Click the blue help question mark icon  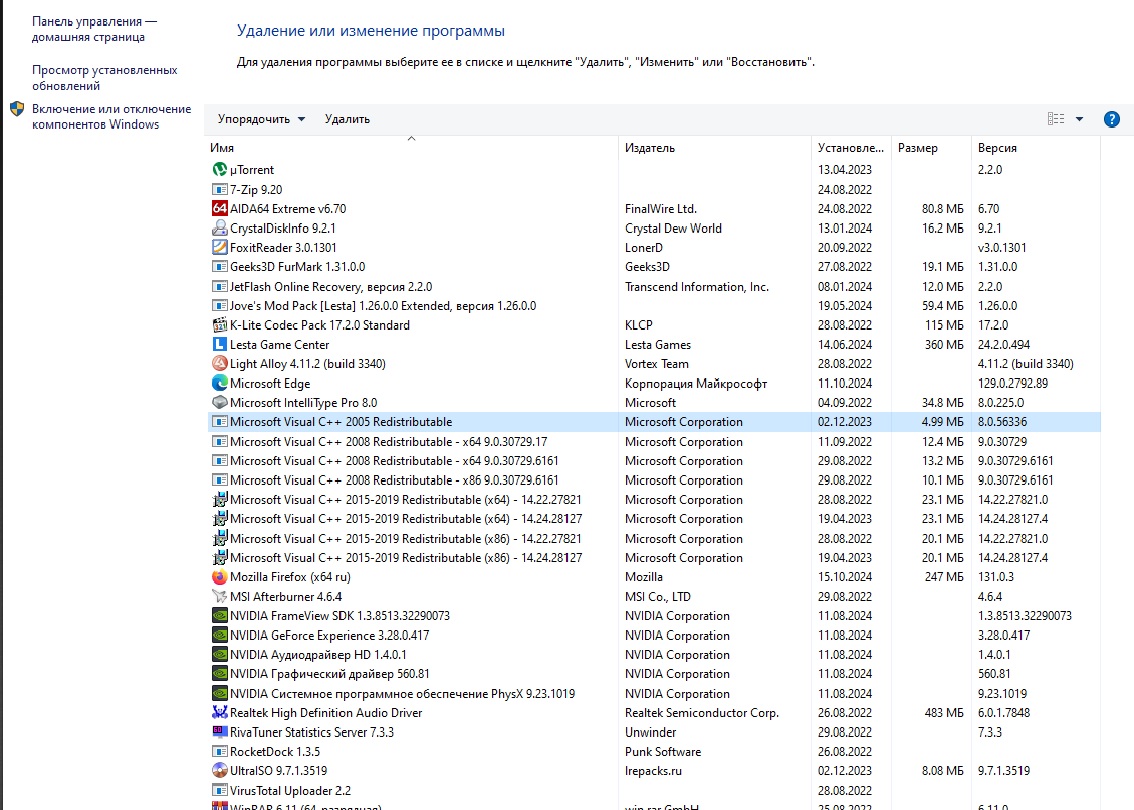[1111, 119]
